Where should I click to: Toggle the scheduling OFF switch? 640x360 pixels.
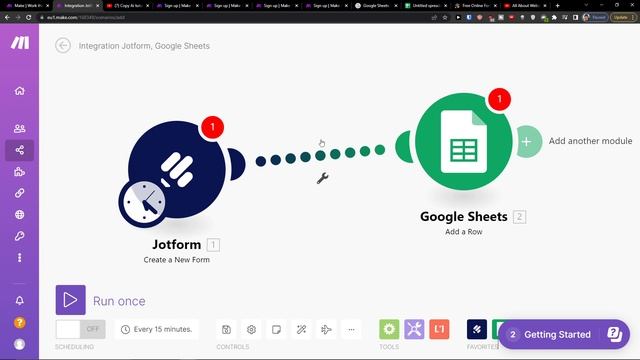point(80,329)
